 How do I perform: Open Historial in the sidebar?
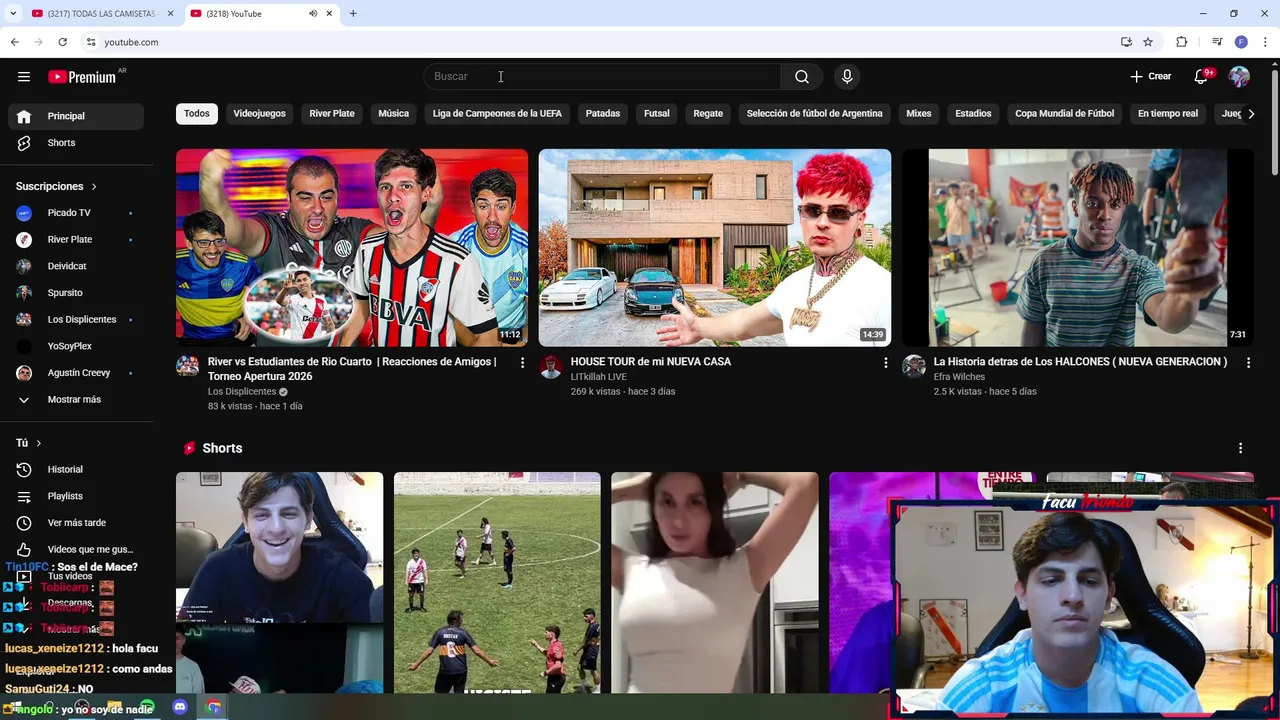76,470
